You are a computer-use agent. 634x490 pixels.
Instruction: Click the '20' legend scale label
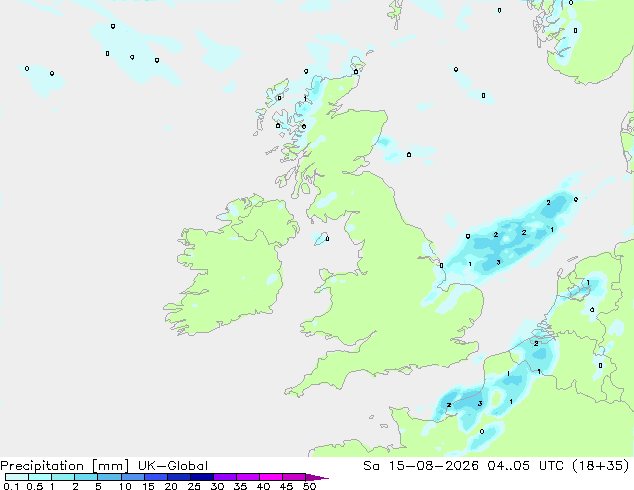pos(171,486)
